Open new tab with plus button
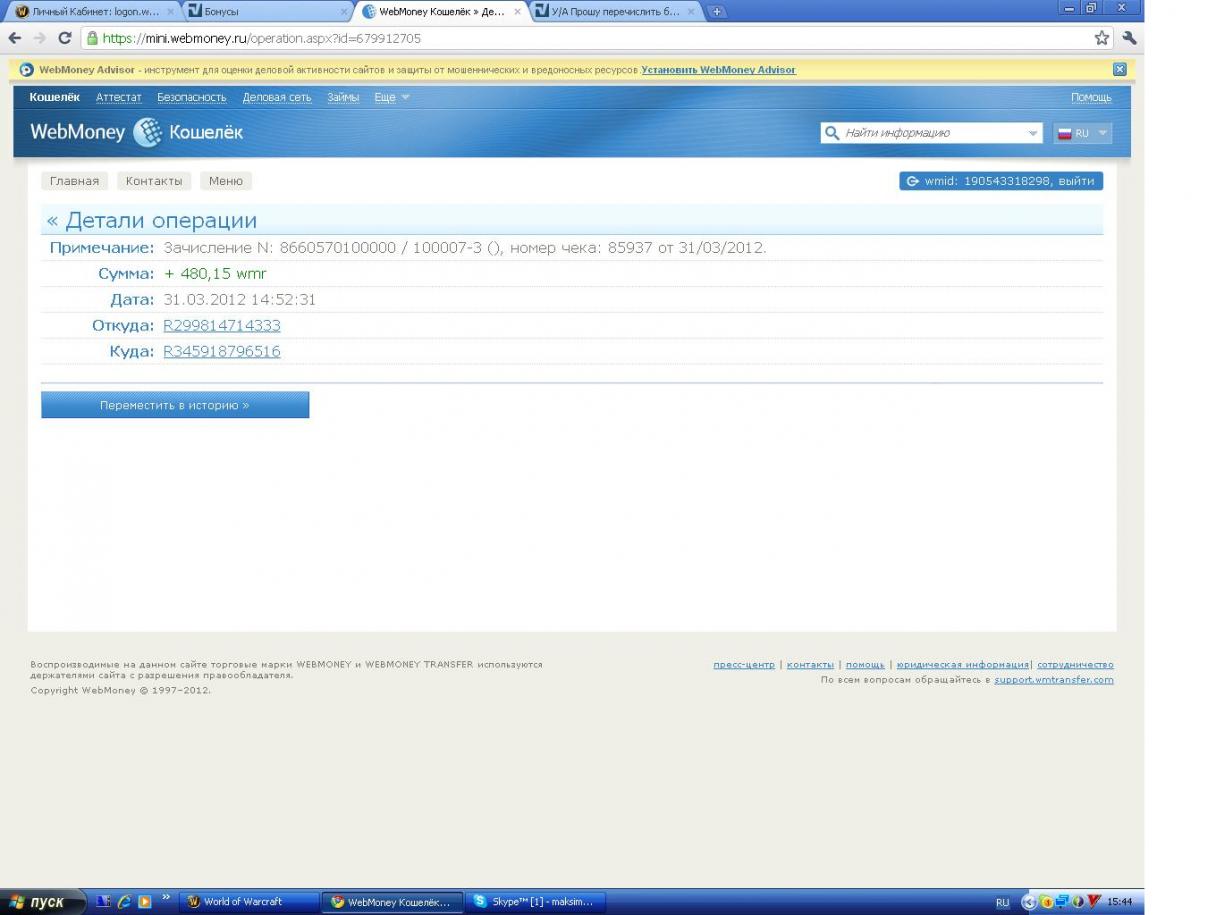Screen dimensions: 1216x915 [x=717, y=12]
